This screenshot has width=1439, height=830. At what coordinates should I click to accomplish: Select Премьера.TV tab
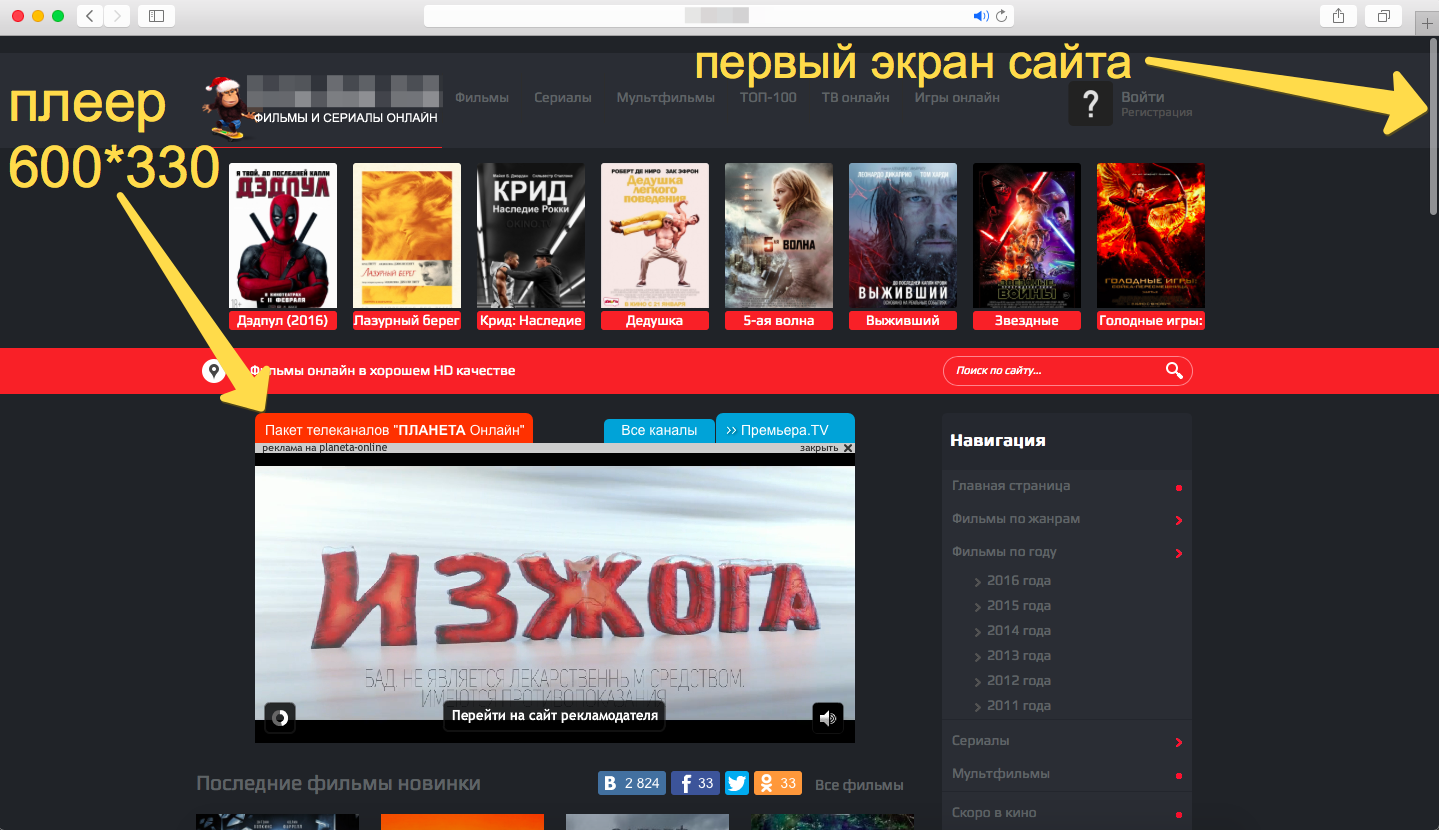click(x=786, y=428)
